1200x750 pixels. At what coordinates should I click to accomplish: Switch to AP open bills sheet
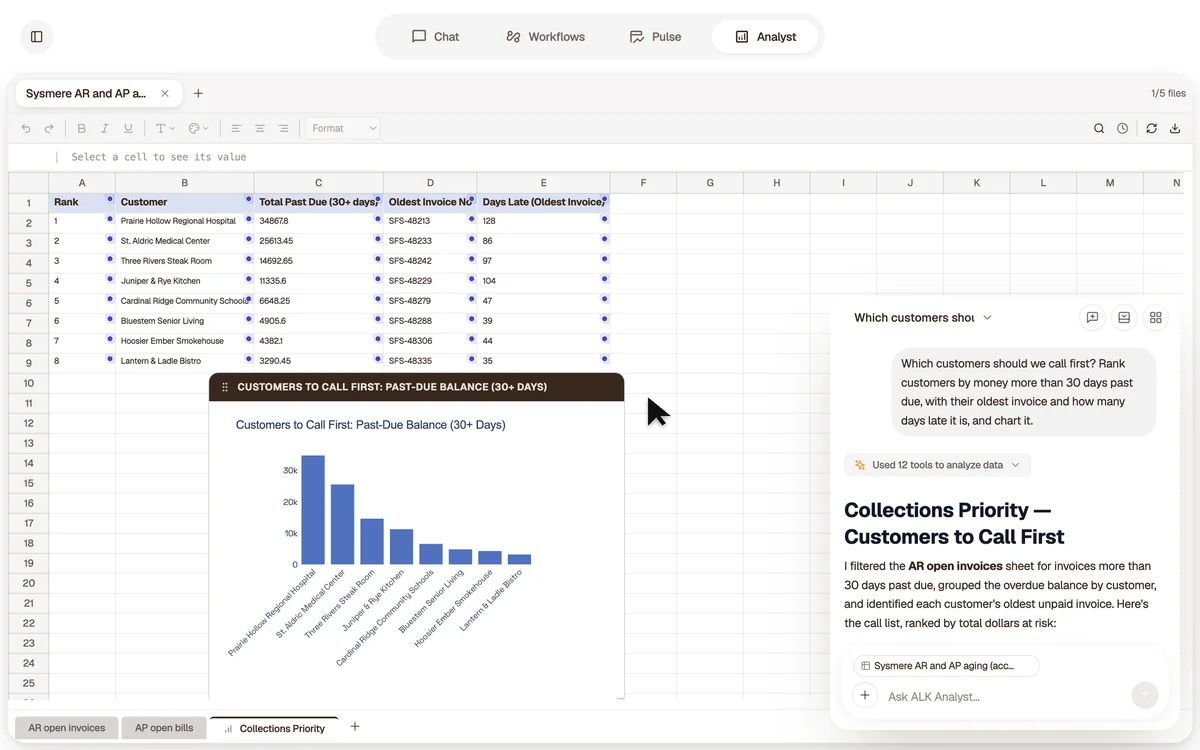[x=164, y=728]
